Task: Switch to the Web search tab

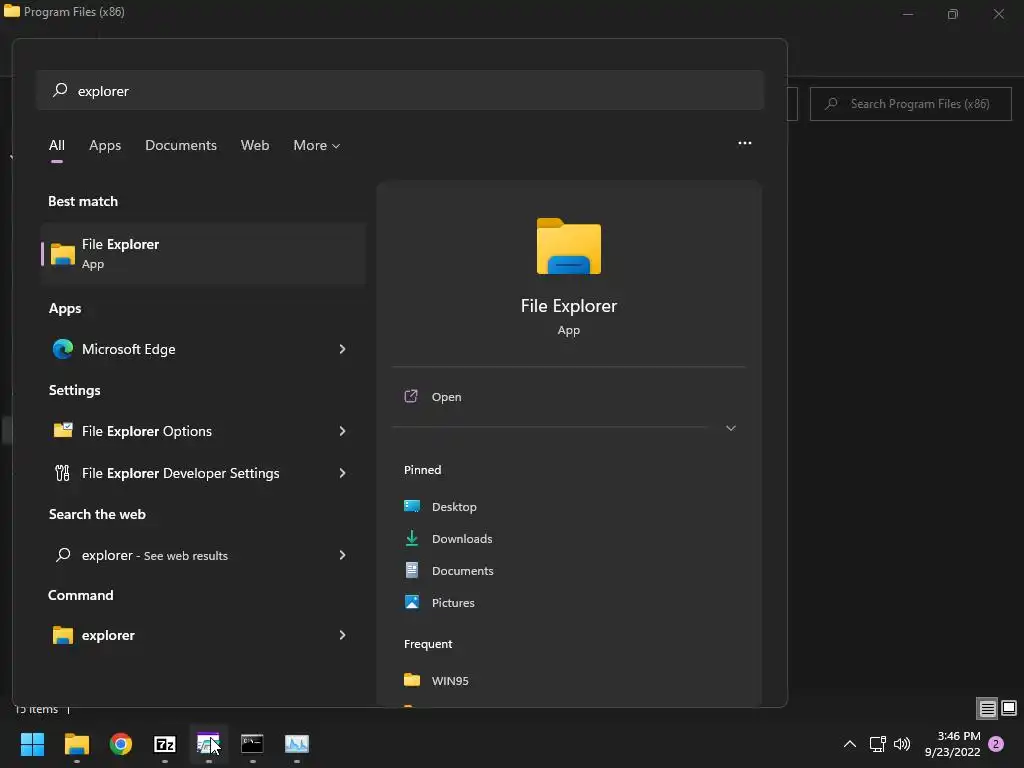Action: (x=255, y=146)
